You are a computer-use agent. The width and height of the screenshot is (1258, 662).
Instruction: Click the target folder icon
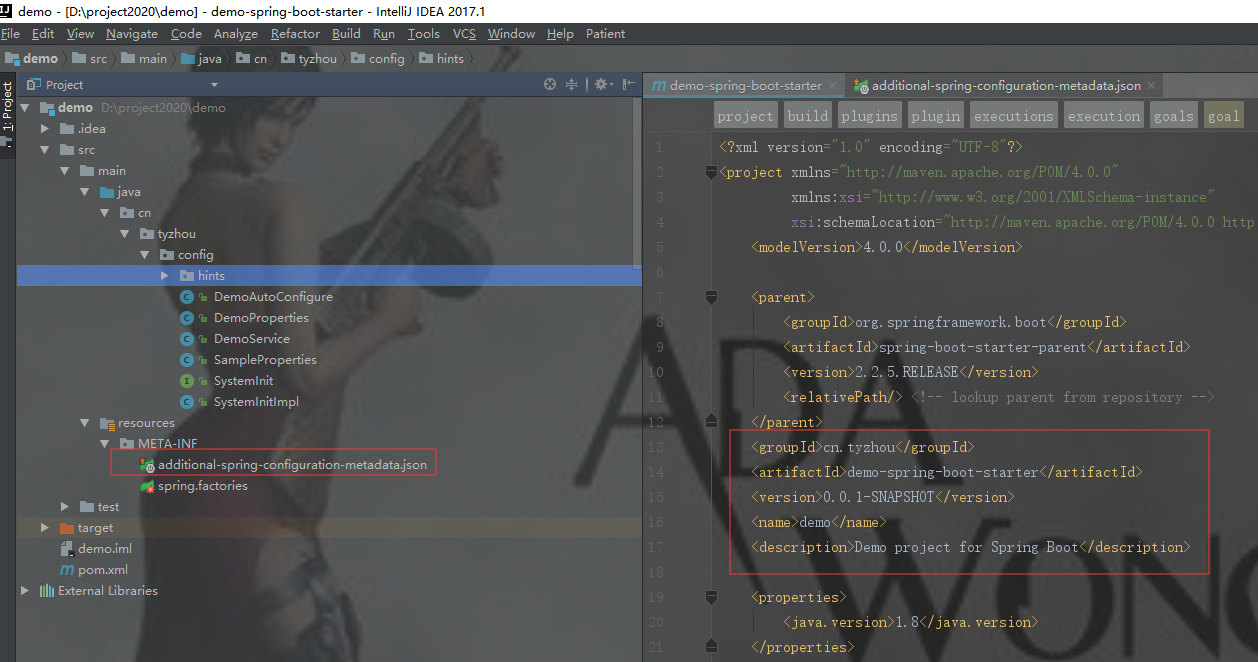pos(67,528)
